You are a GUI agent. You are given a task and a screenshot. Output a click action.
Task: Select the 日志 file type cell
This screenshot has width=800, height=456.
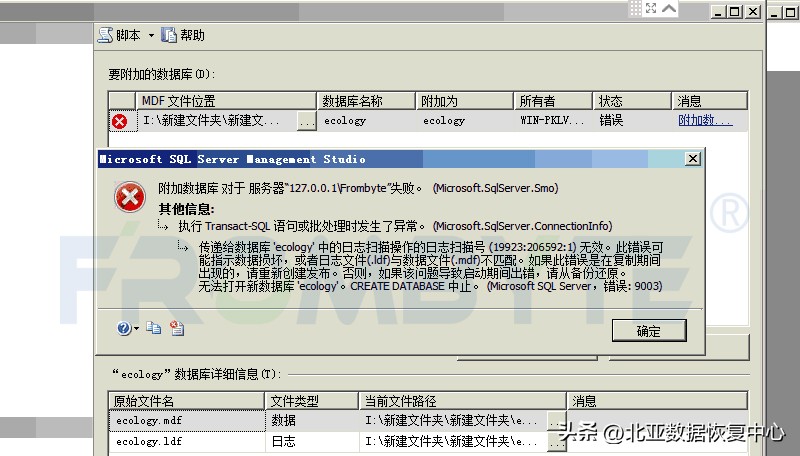click(x=312, y=441)
